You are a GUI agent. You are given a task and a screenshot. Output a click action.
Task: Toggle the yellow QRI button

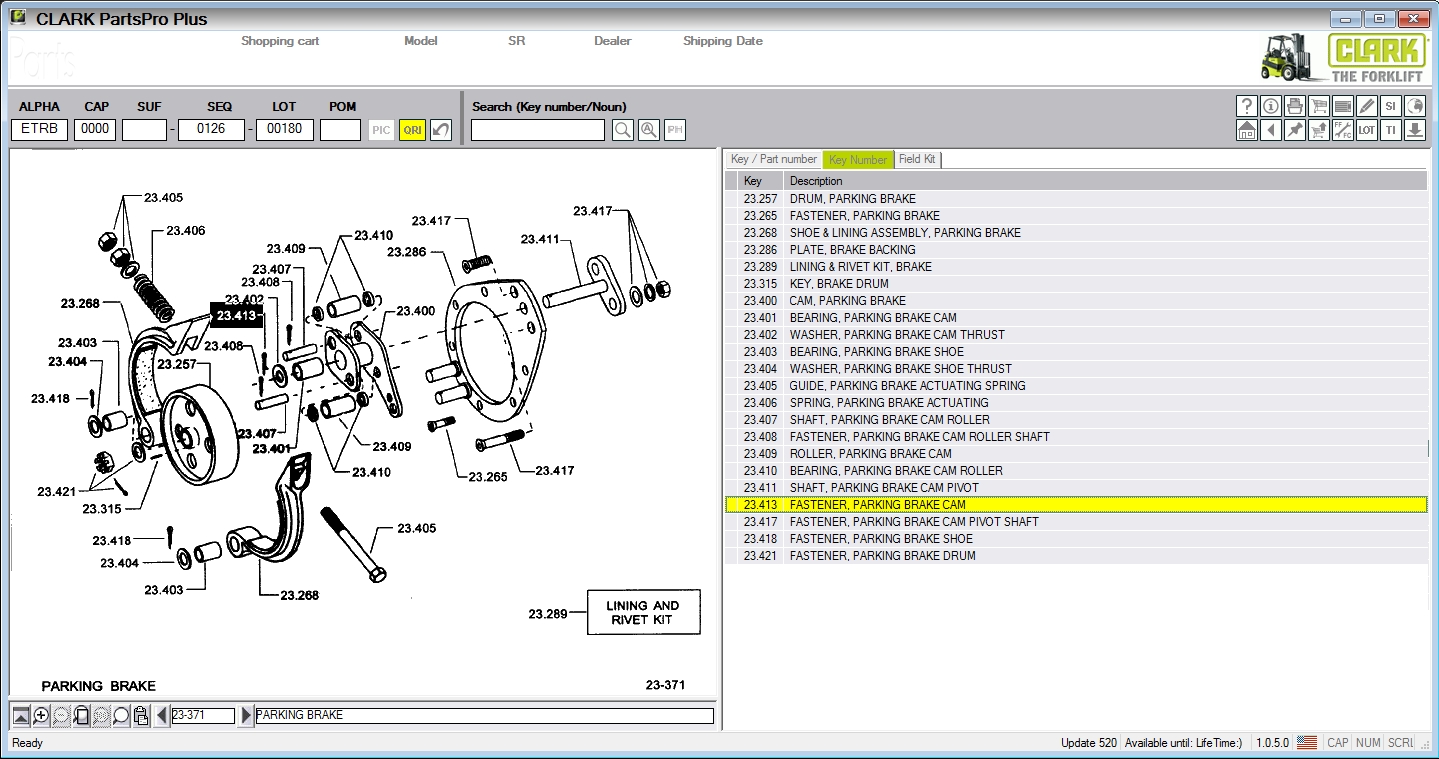point(411,130)
